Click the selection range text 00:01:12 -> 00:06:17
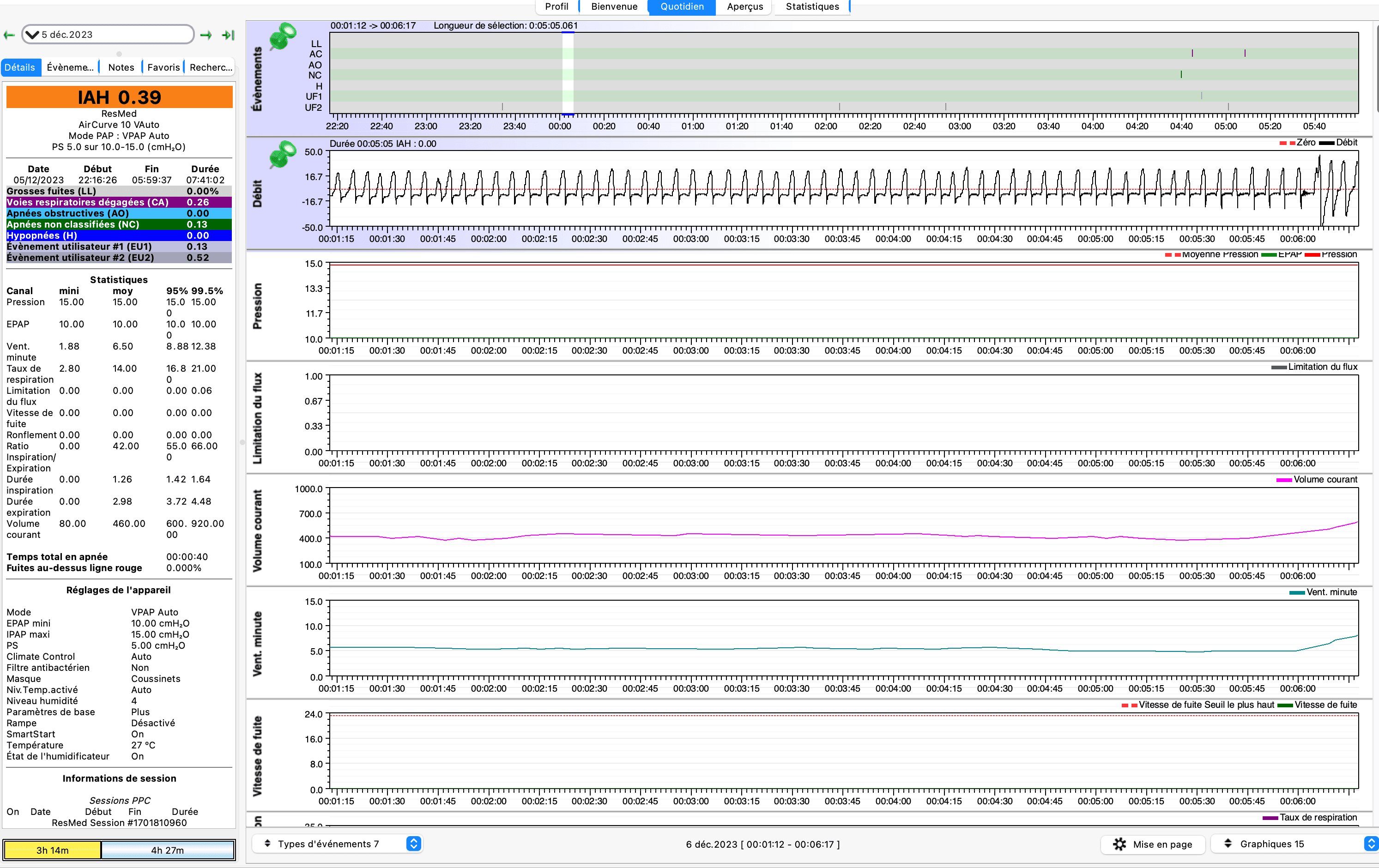The width and height of the screenshot is (1379, 868). pos(373,26)
